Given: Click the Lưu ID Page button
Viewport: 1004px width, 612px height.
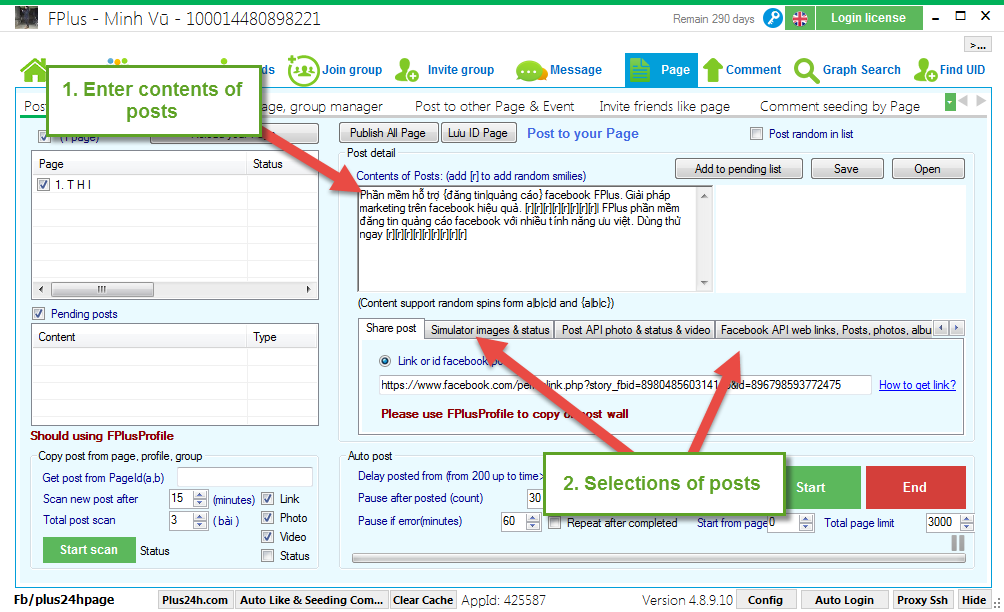Looking at the screenshot, I should [x=478, y=133].
